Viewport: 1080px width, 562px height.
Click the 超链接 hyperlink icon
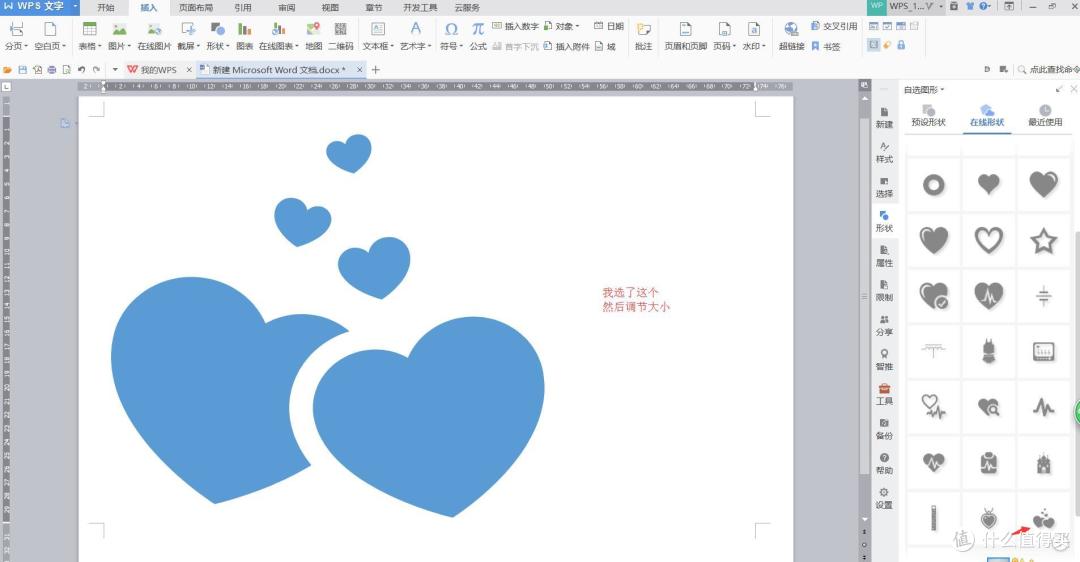pyautogui.click(x=791, y=36)
